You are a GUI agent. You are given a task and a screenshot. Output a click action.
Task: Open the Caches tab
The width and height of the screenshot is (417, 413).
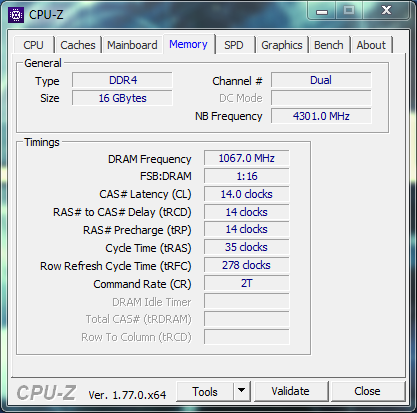tap(78, 45)
